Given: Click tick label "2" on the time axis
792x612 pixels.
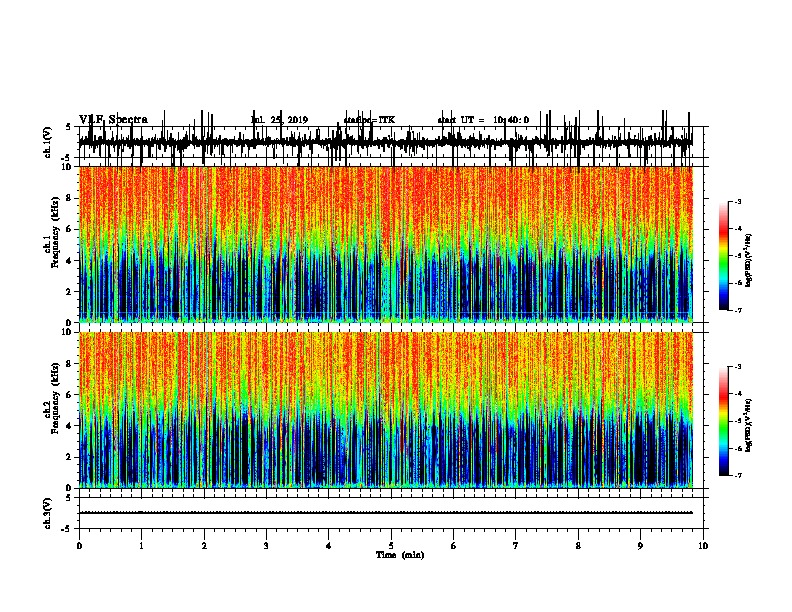Looking at the screenshot, I should point(204,546).
